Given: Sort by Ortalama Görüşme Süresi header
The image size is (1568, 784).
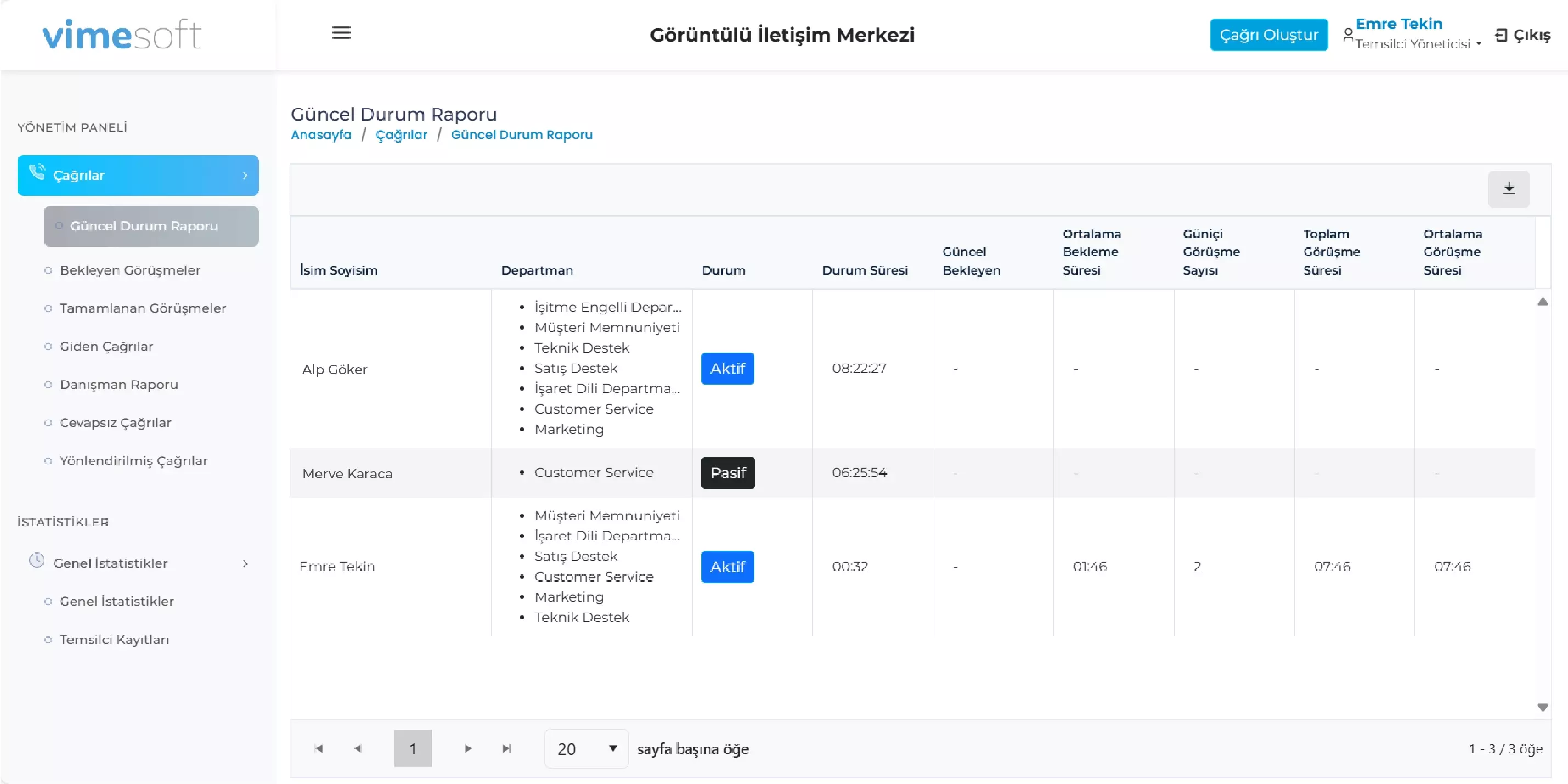Looking at the screenshot, I should (x=1452, y=252).
